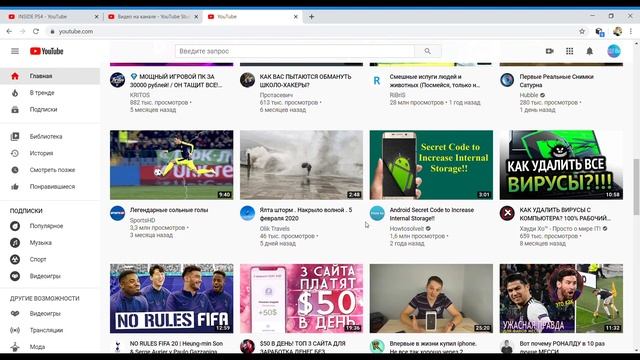Open Hubble channel avatar
This screenshot has height=360, width=640.
[507, 80]
